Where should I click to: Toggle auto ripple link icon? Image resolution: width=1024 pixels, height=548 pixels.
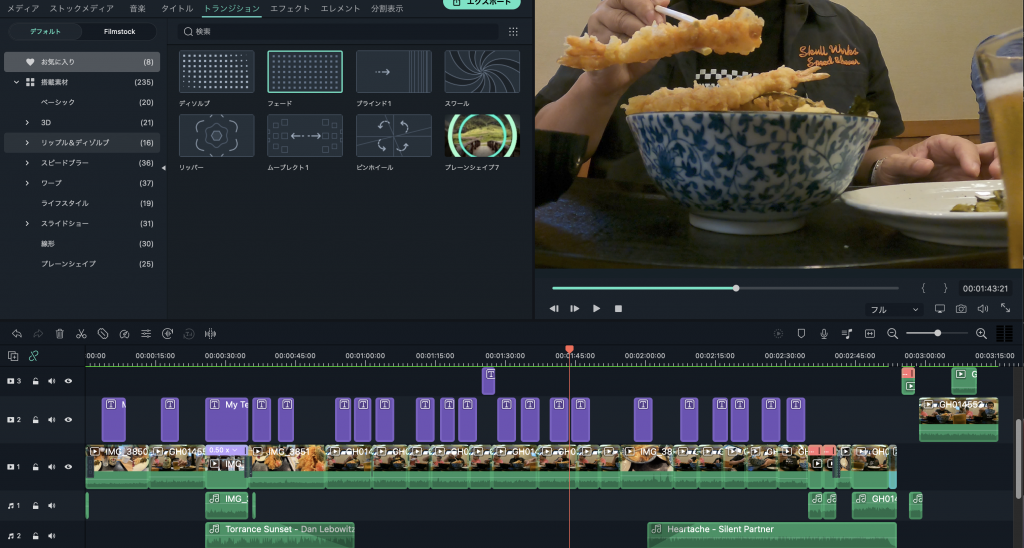pos(33,356)
